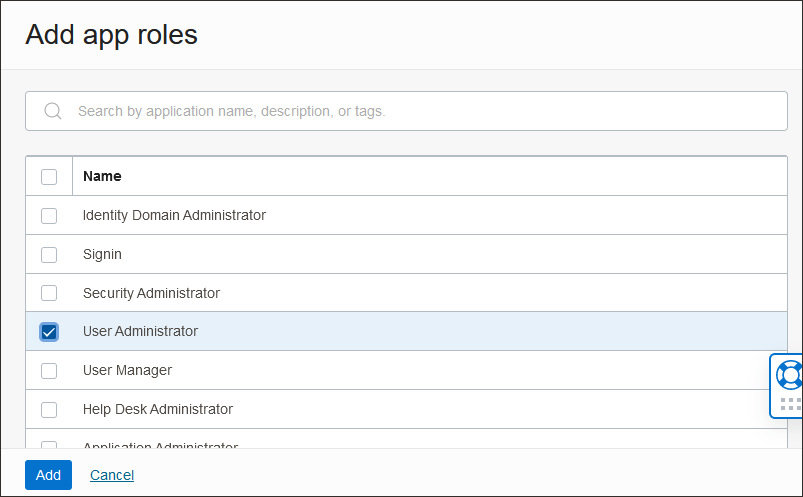803x497 pixels.
Task: Check the Identity Domain Administrator checkbox
Action: click(49, 215)
